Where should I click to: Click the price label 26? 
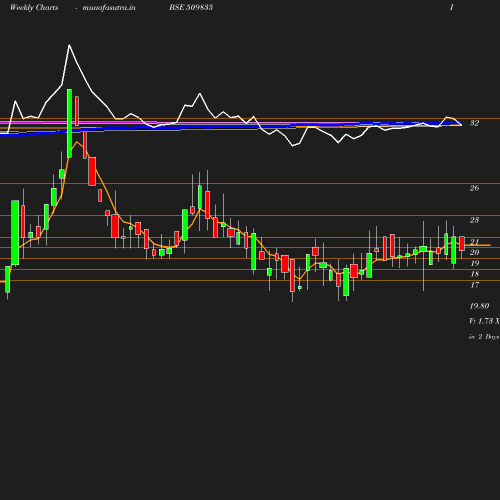tap(474, 188)
